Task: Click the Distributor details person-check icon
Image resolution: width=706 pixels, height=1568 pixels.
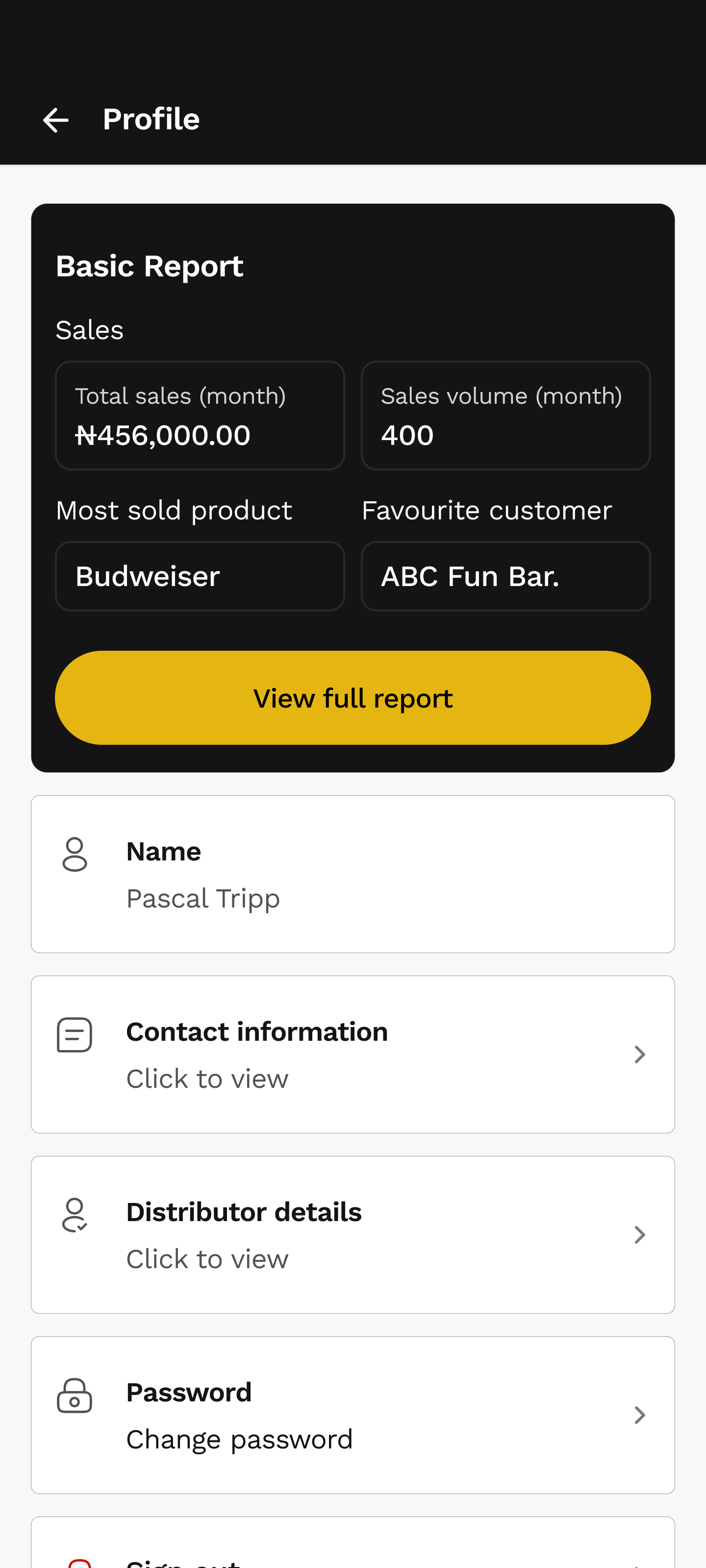Action: tap(75, 1215)
